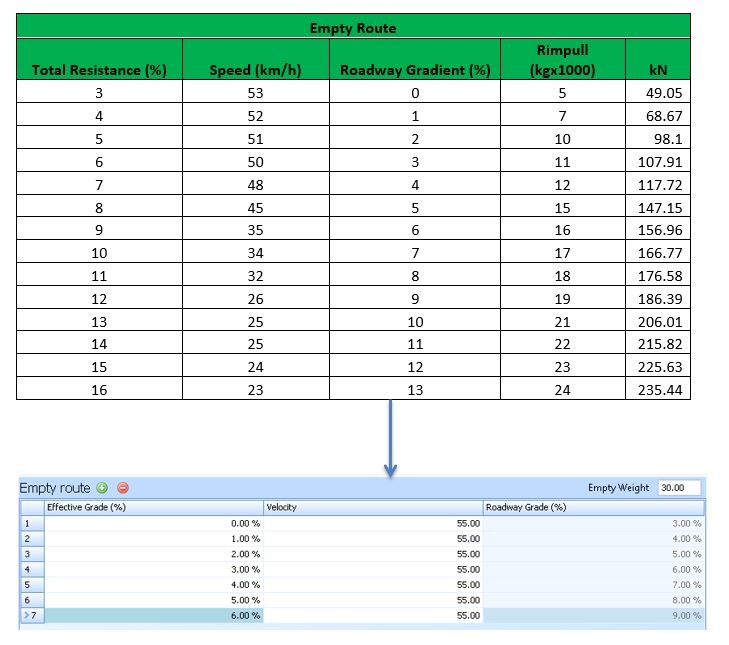Select row 5 header in grid
This screenshot has height=645, width=729.
pos(30,585)
